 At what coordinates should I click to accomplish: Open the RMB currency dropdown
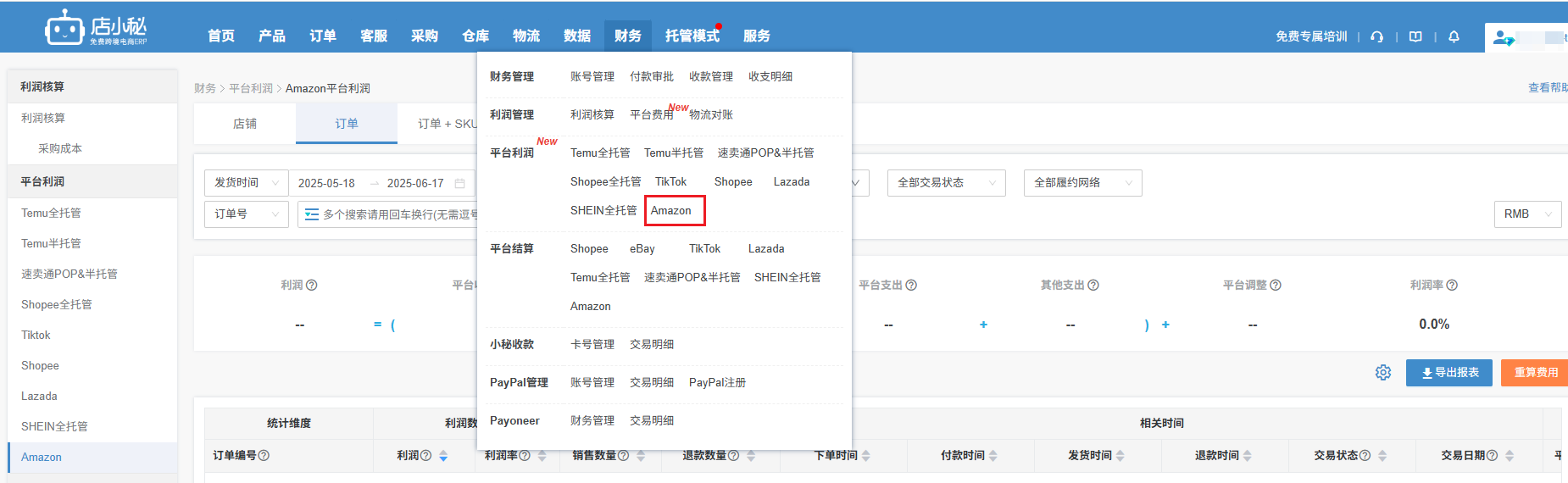tap(1528, 214)
